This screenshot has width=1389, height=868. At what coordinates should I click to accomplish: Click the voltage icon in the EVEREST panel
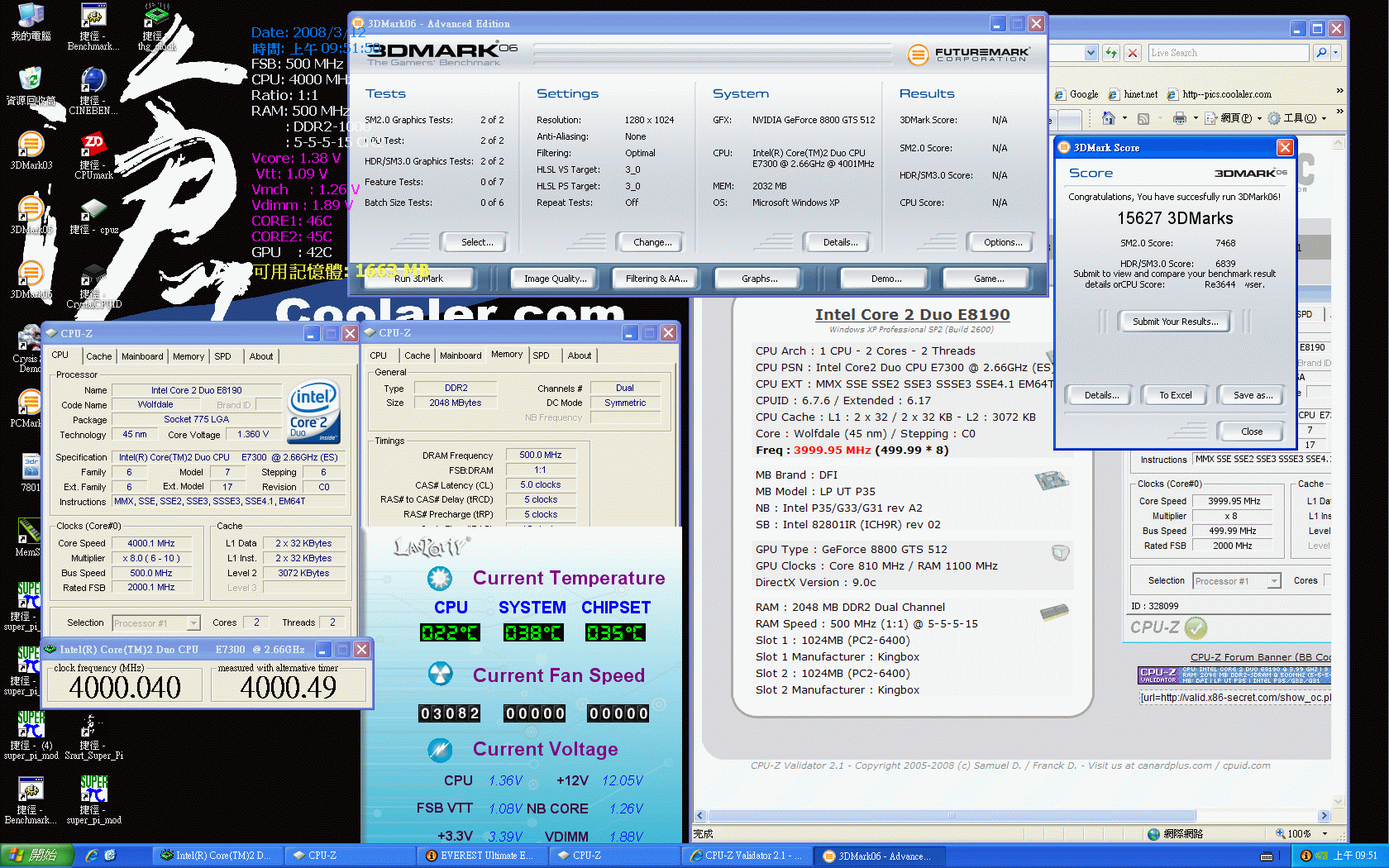coord(440,749)
